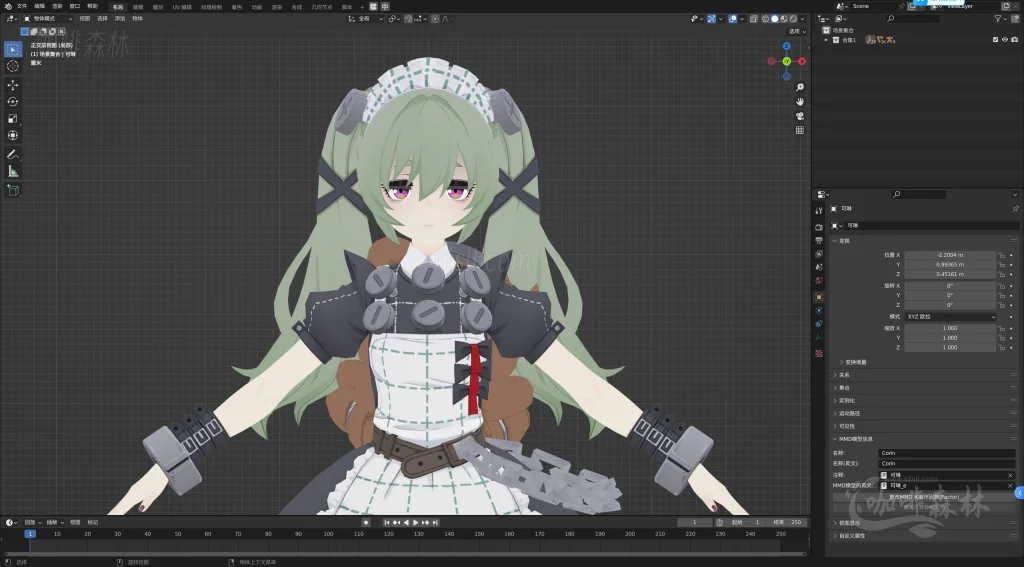Toggle the Scale Z lock icon
The width and height of the screenshot is (1024, 567).
(x=1002, y=348)
